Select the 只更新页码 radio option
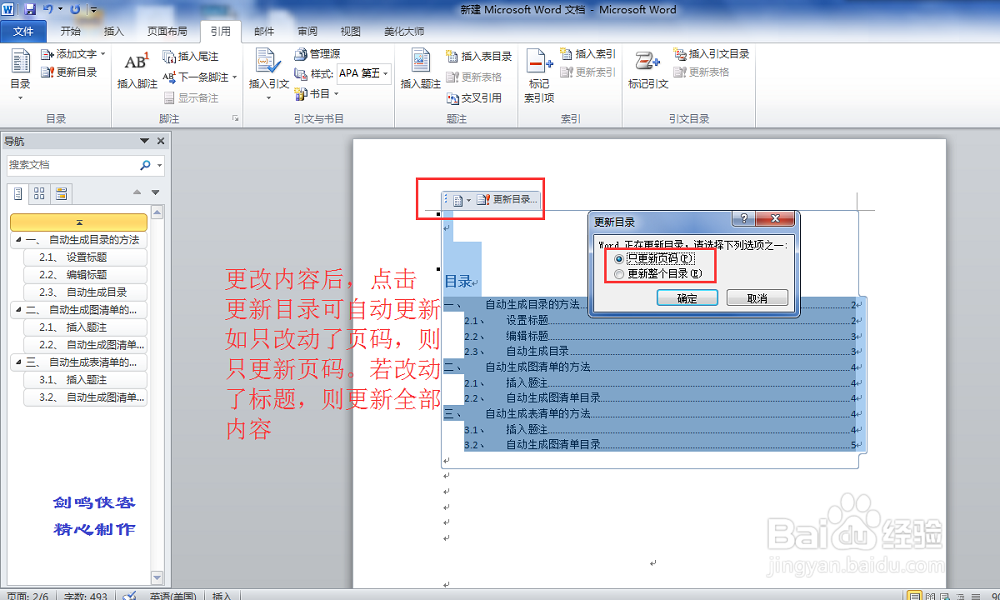 click(x=619, y=259)
